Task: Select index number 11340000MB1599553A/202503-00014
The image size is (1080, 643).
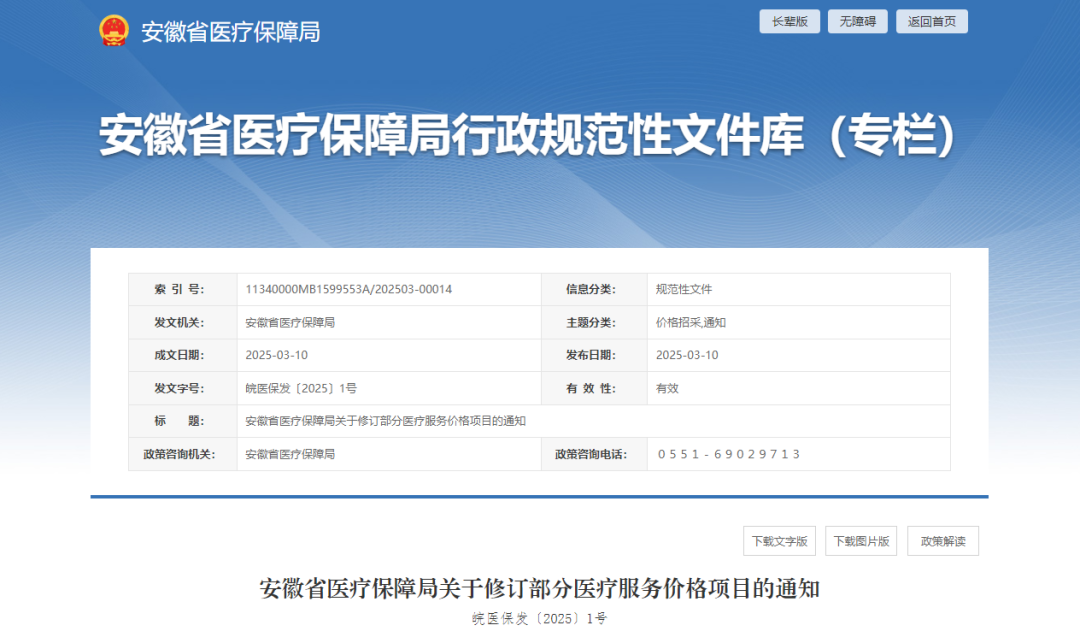Action: [349, 289]
